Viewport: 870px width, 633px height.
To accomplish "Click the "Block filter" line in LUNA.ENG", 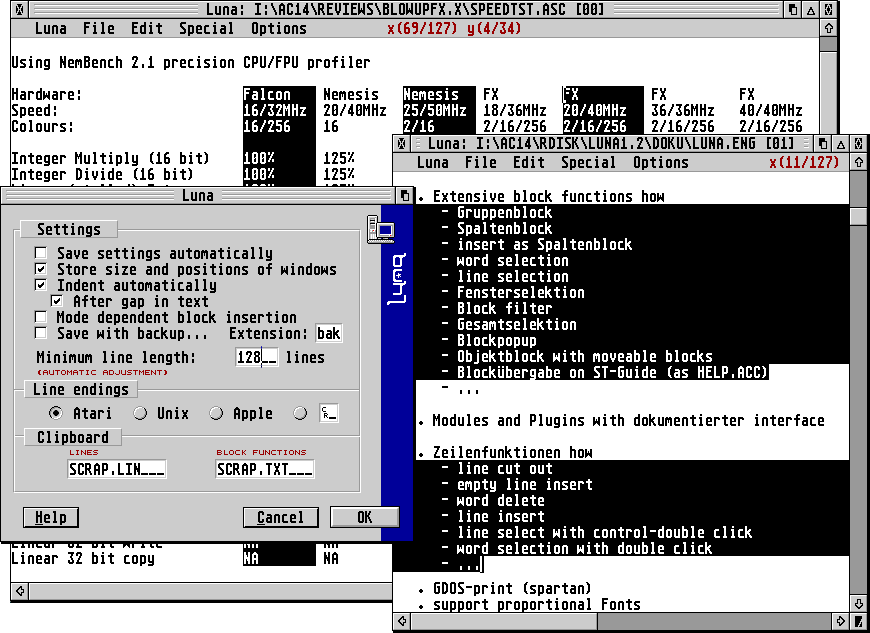I will [x=504, y=308].
